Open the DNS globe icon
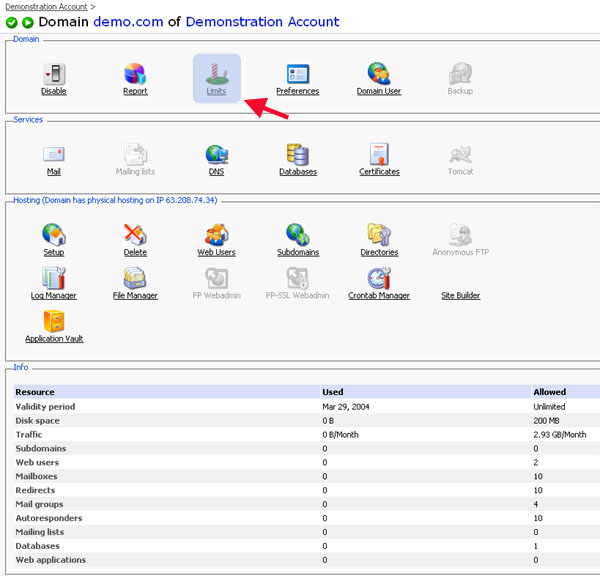The height and width of the screenshot is (576, 600). (x=217, y=154)
